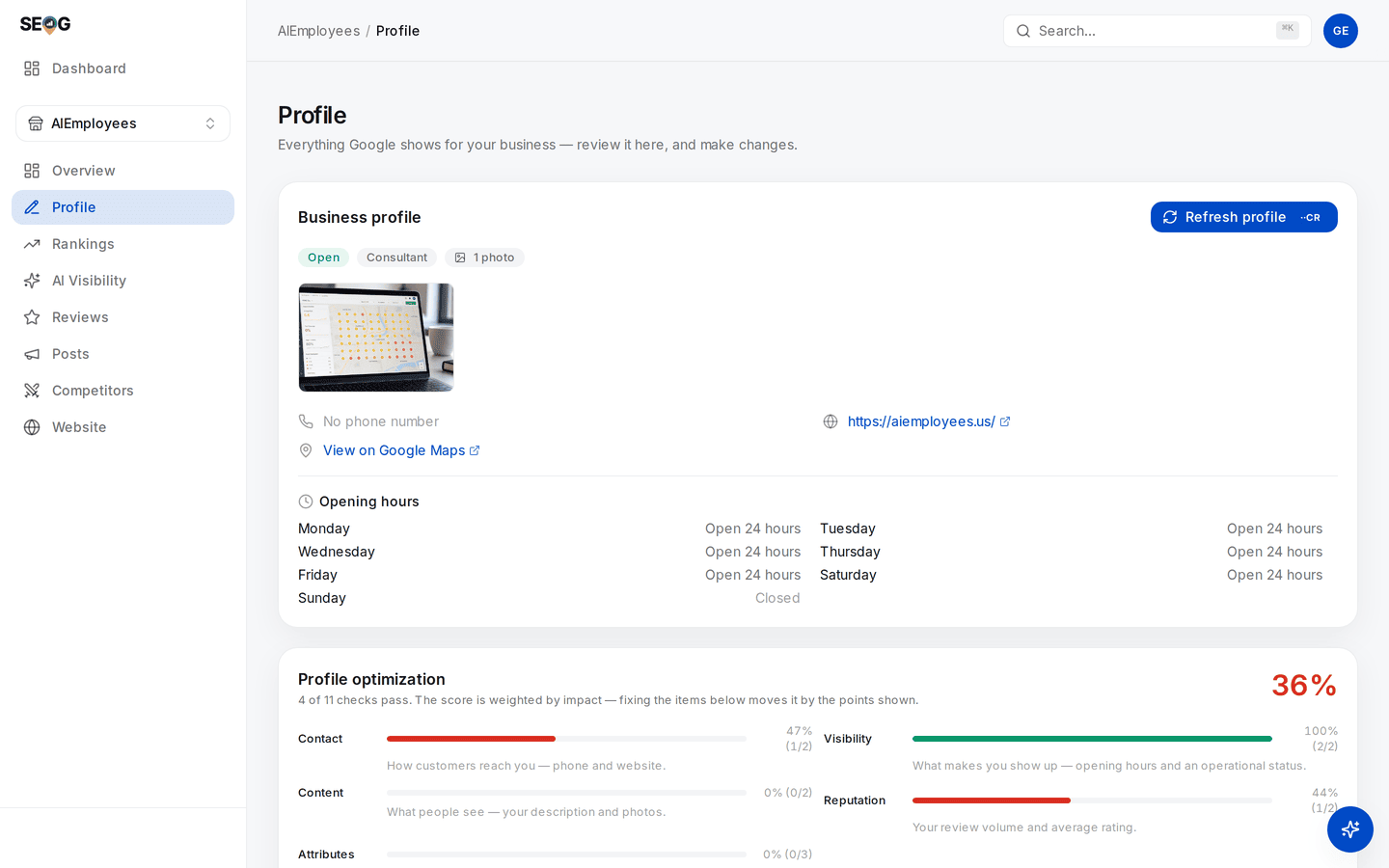Click the AI Visibility sparkle icon
The image size is (1389, 868).
(x=32, y=281)
